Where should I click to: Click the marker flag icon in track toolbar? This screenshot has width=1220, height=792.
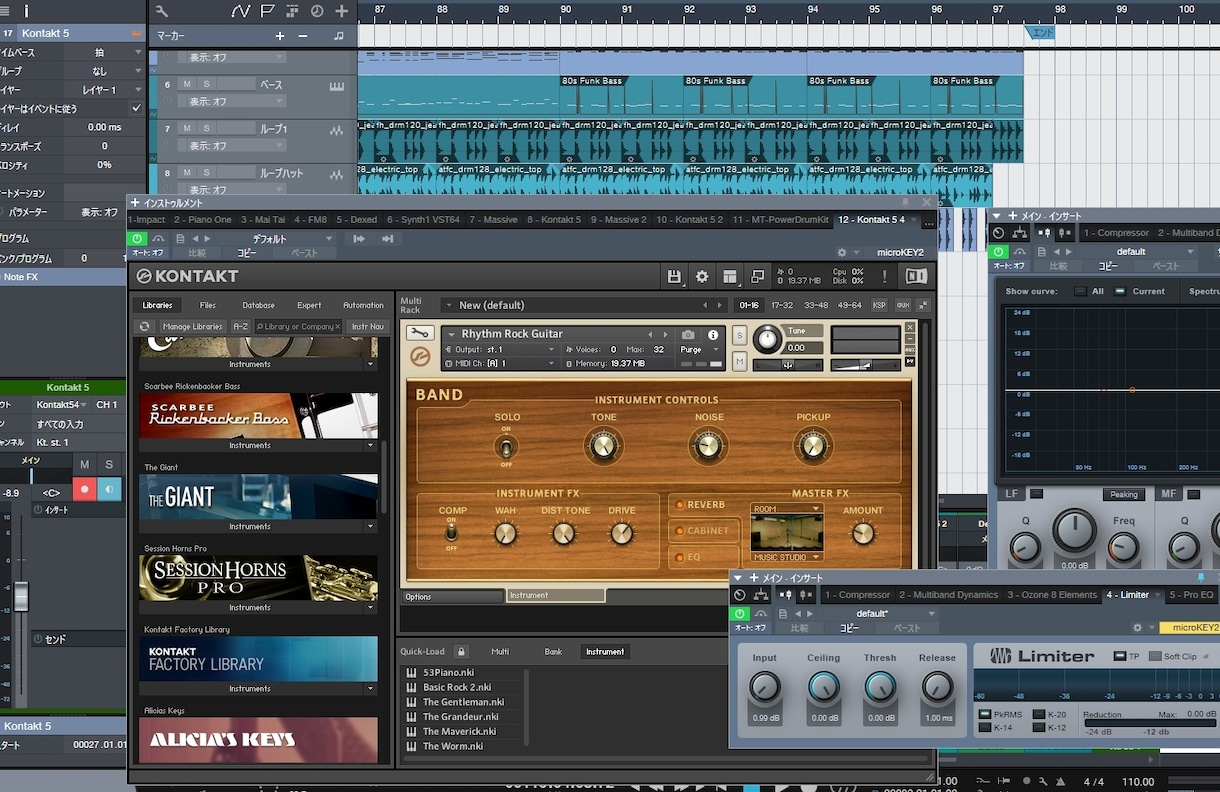[x=267, y=11]
